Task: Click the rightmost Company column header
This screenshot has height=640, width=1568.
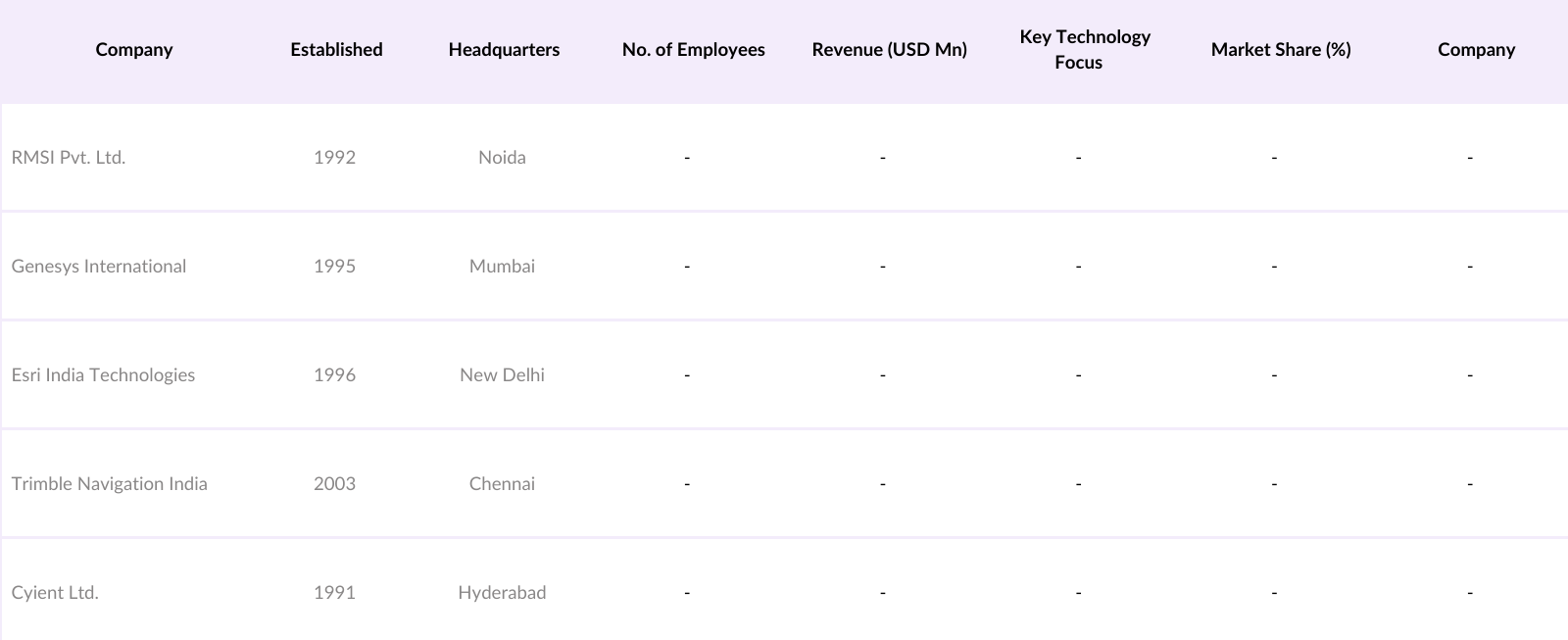Action: 1476,50
